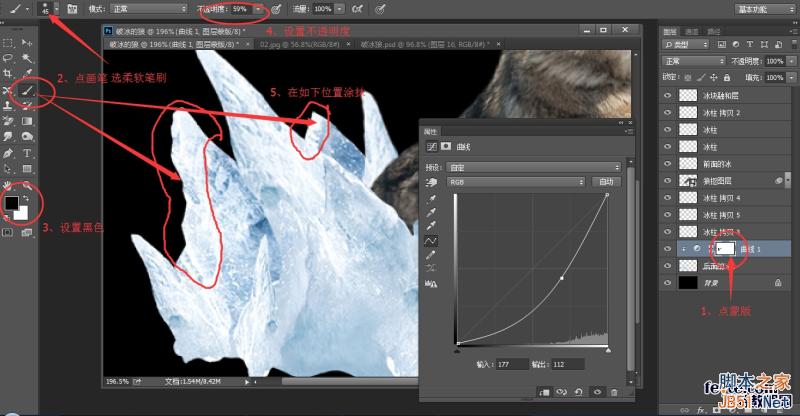Click the 自动 auto button in Curves
The width and height of the screenshot is (800, 416).
tap(606, 182)
